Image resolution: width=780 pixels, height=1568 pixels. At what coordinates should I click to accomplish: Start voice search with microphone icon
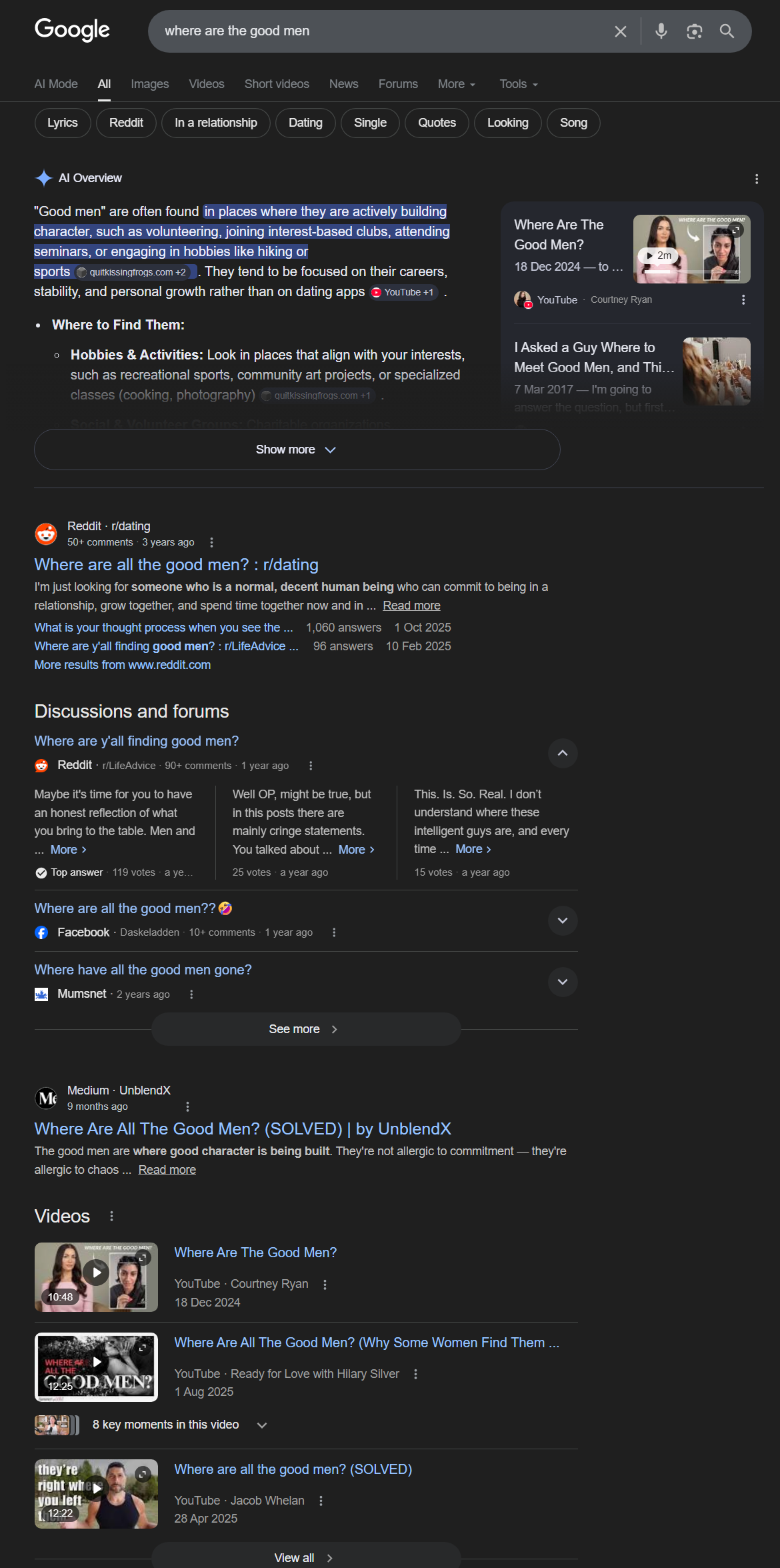click(661, 31)
